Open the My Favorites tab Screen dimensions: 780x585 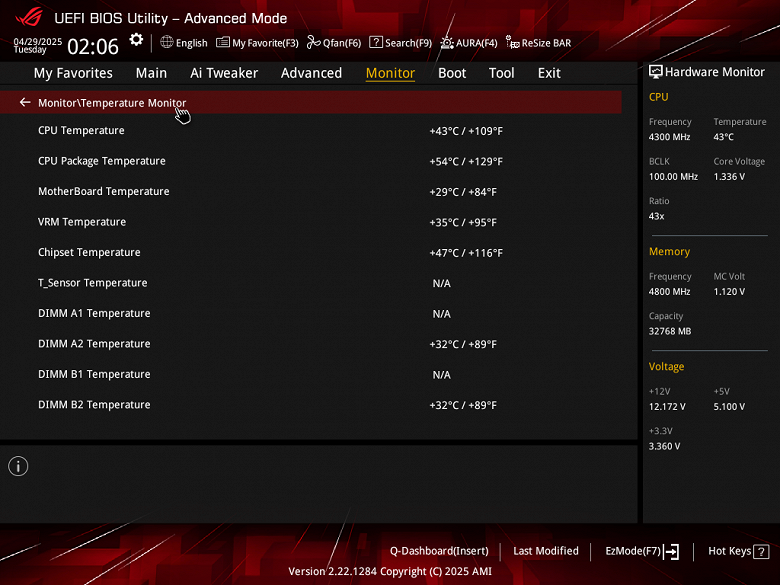[x=73, y=73]
